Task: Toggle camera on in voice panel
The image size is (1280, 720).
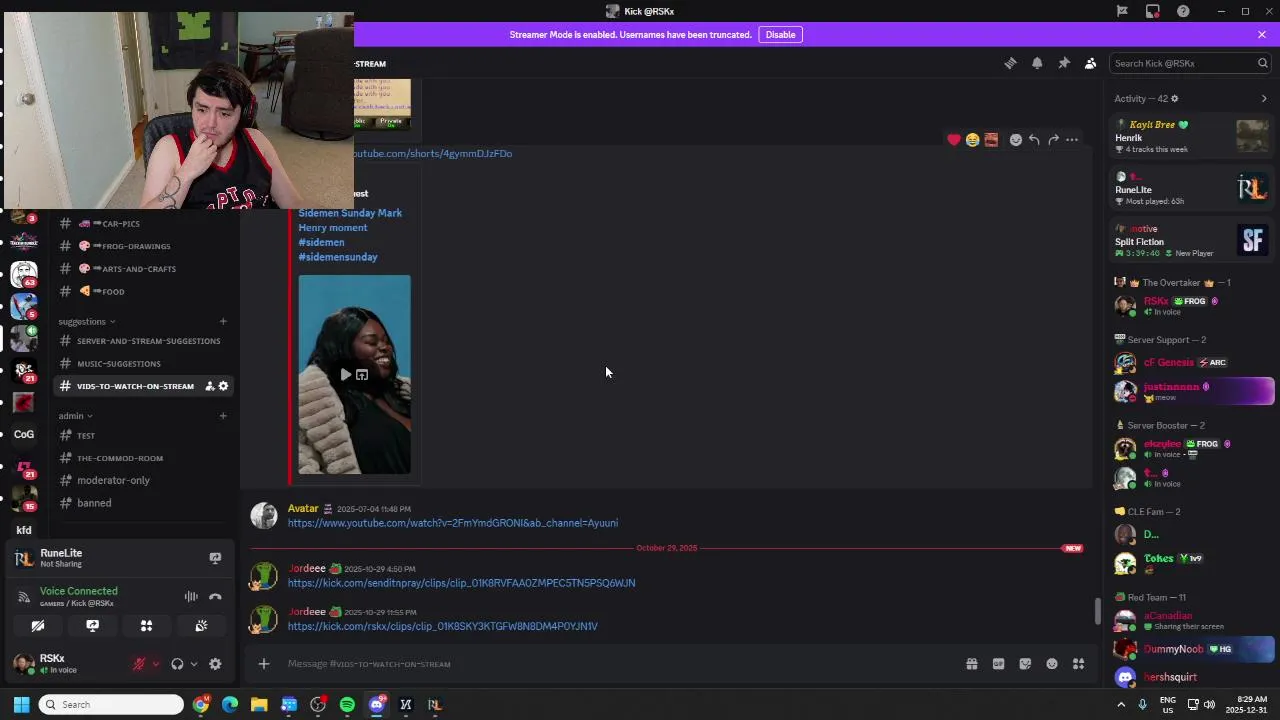Action: click(x=38, y=626)
